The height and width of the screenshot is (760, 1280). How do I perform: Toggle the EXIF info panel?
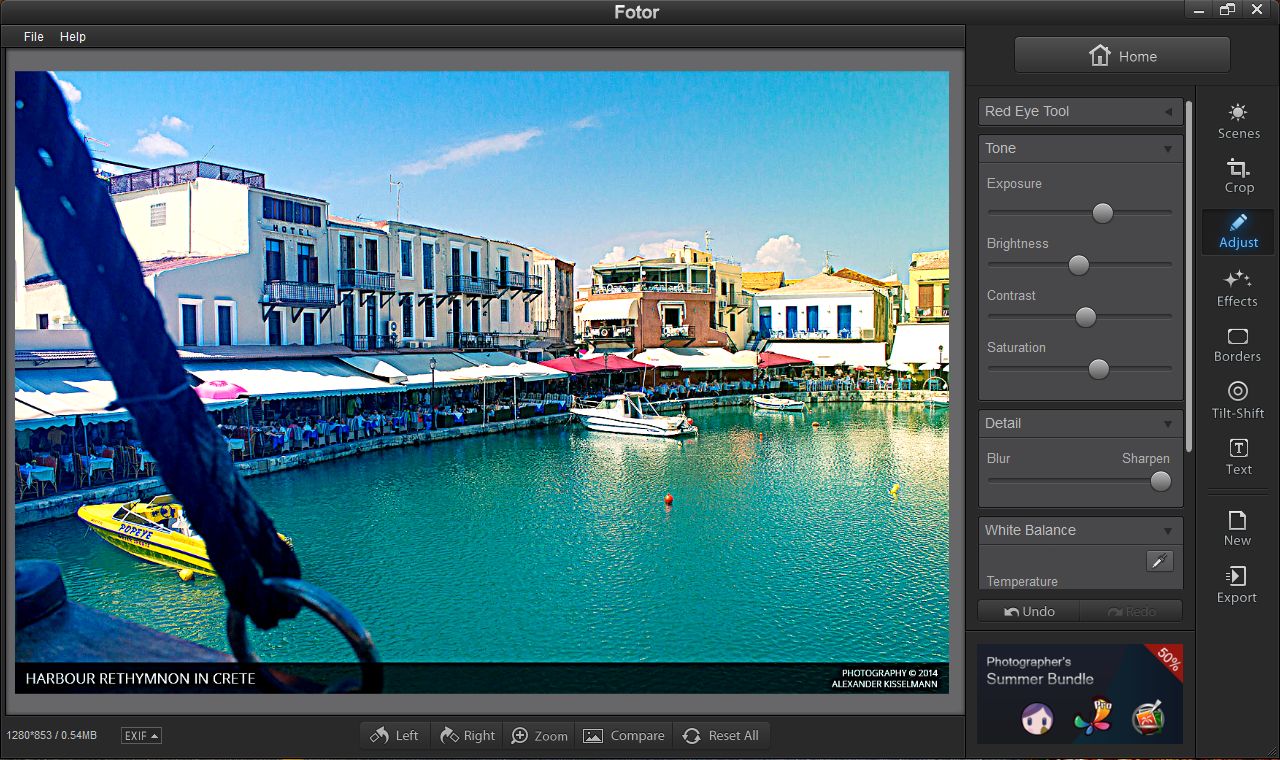[141, 736]
